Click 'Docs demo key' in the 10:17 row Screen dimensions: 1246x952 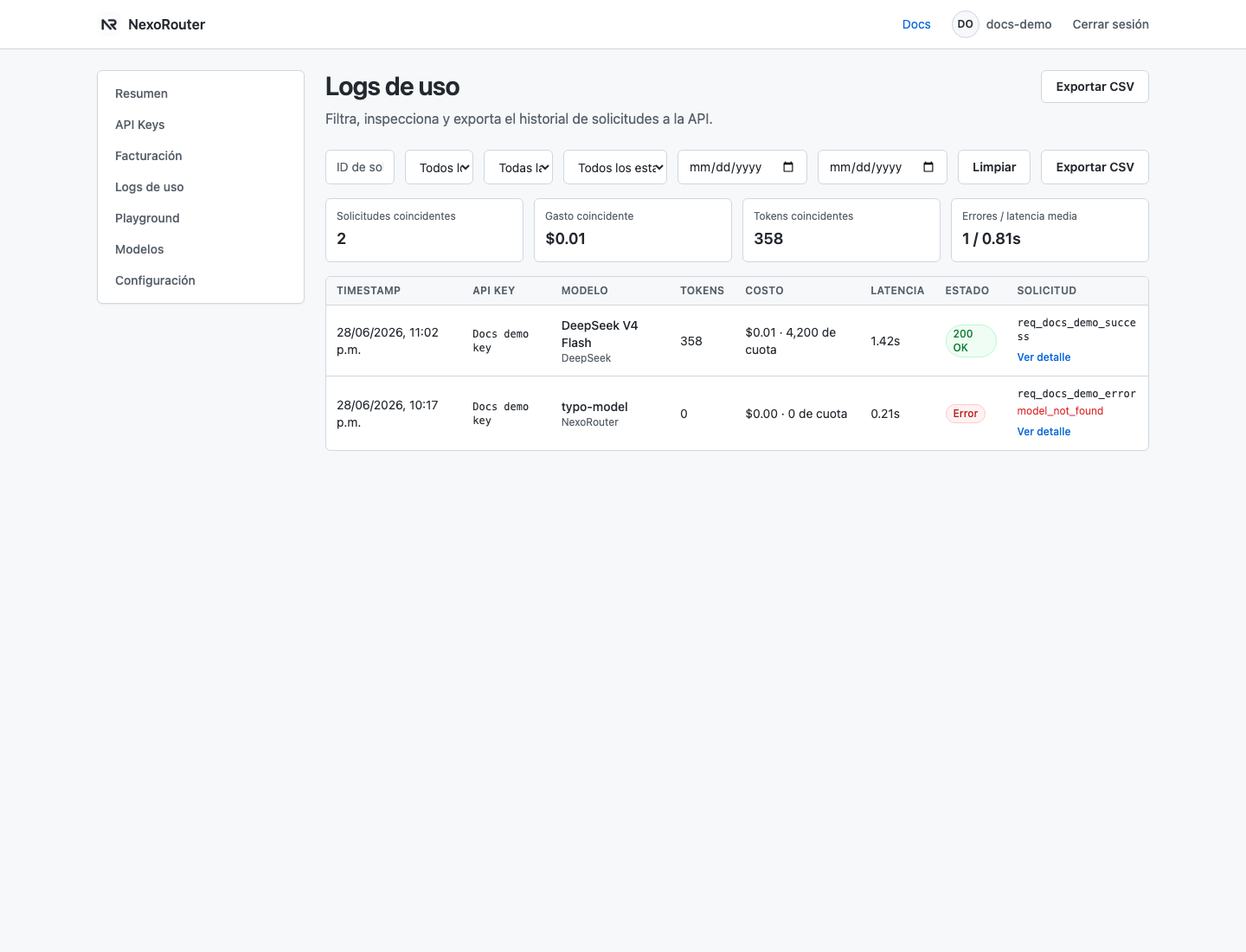(x=500, y=414)
